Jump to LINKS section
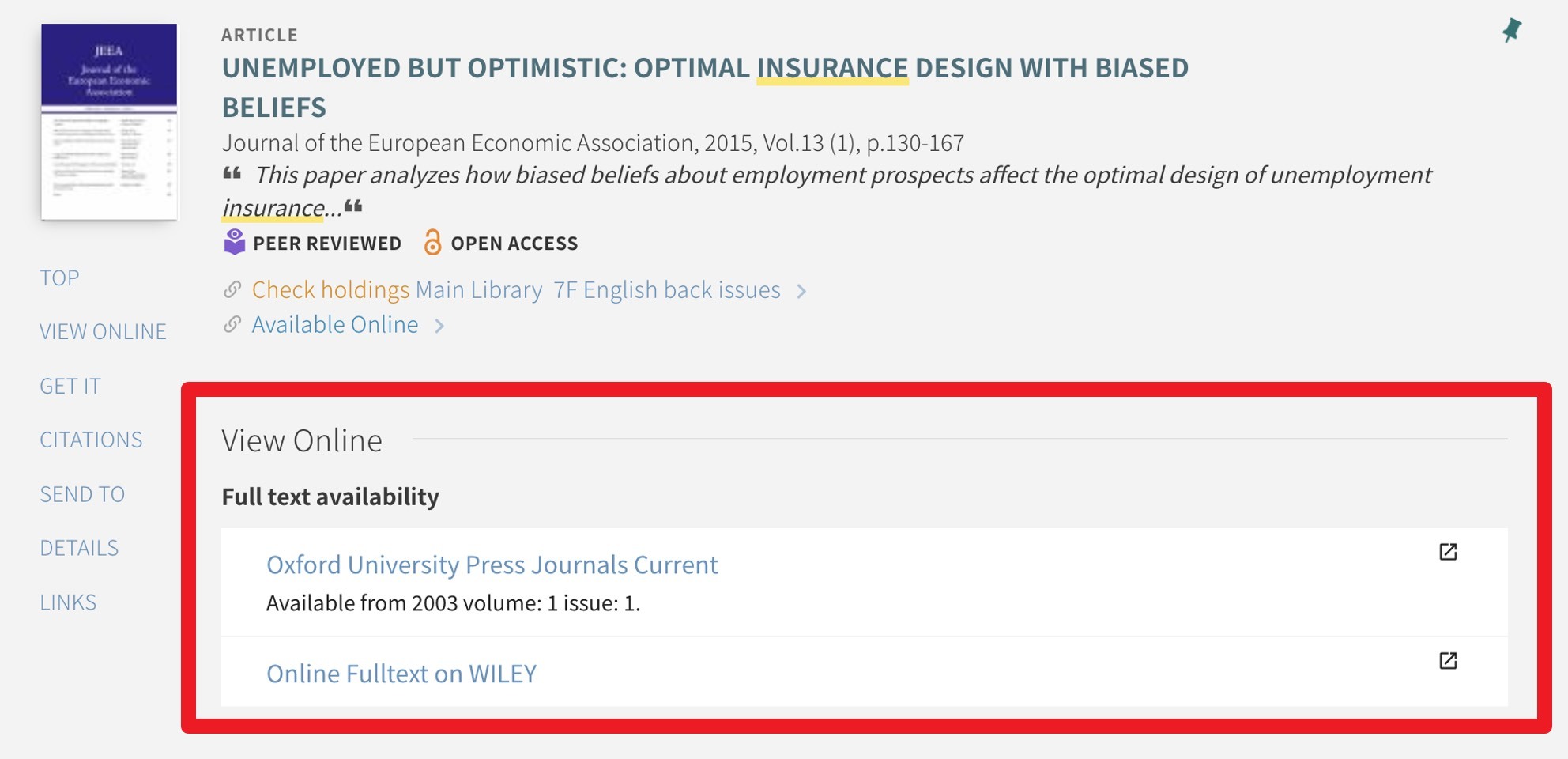 click(68, 602)
